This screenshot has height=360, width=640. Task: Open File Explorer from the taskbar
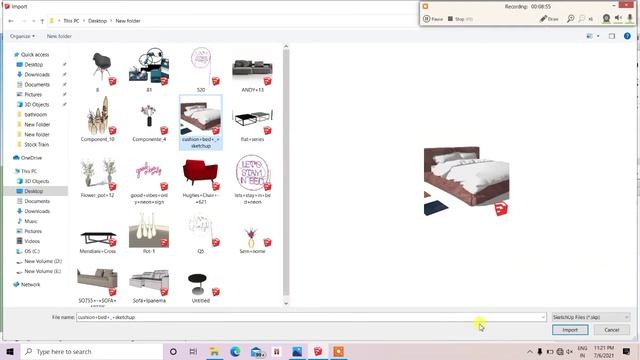pyautogui.click(x=214, y=351)
